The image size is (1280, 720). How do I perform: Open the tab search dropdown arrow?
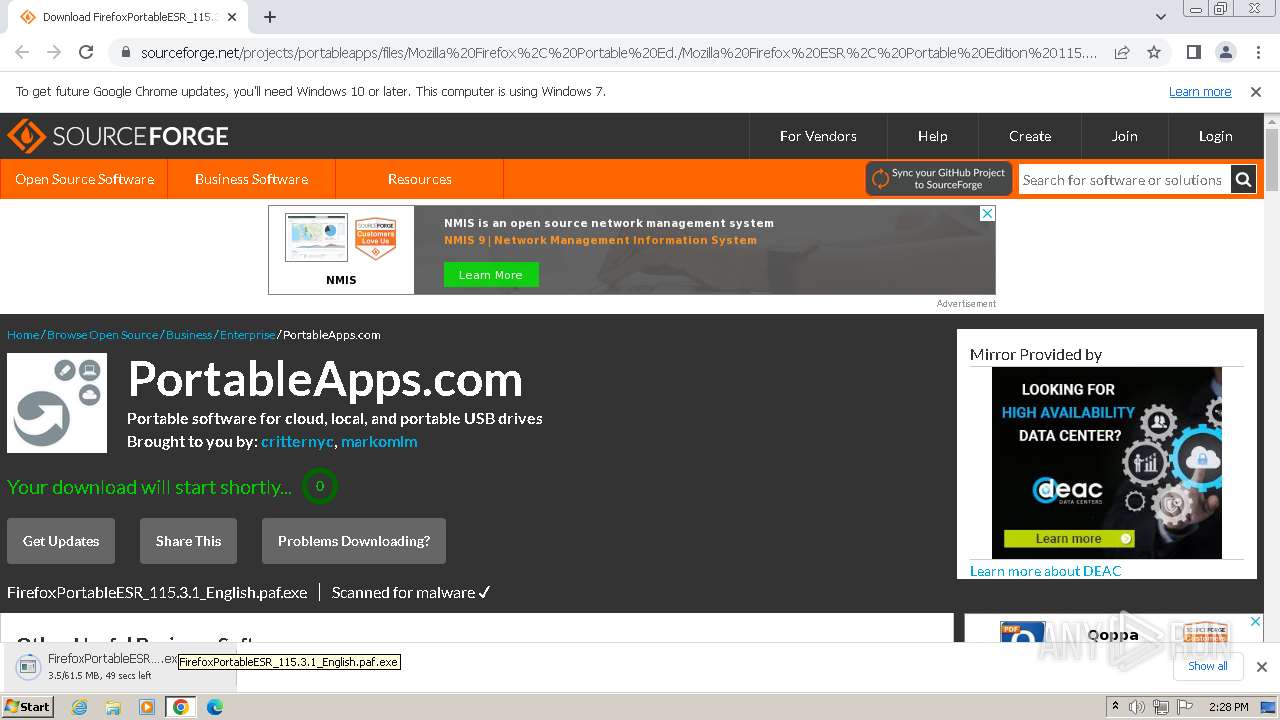pos(1160,17)
